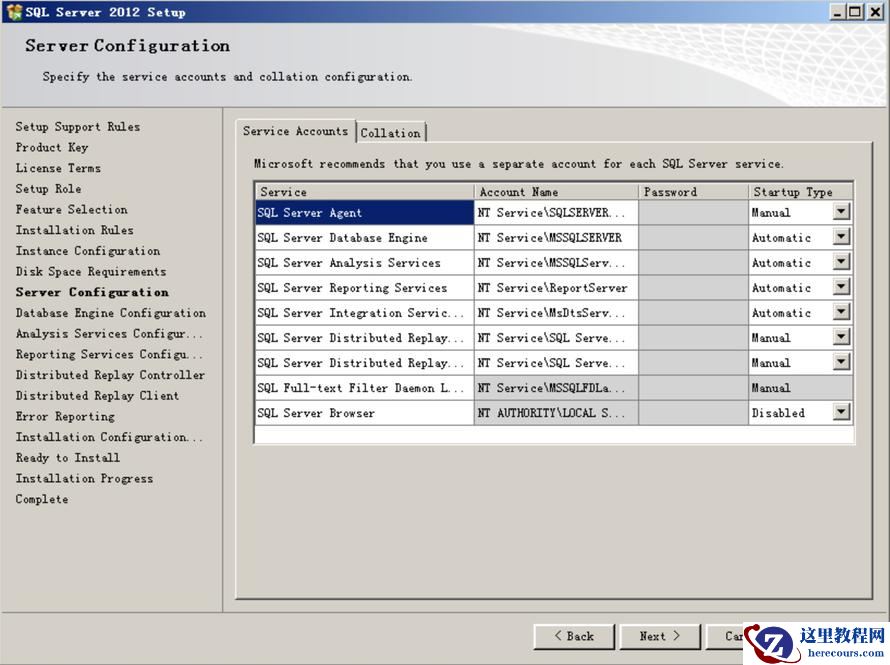This screenshot has width=890, height=665.
Task: Click Setup Support Rules in the sidebar
Action: (x=78, y=127)
